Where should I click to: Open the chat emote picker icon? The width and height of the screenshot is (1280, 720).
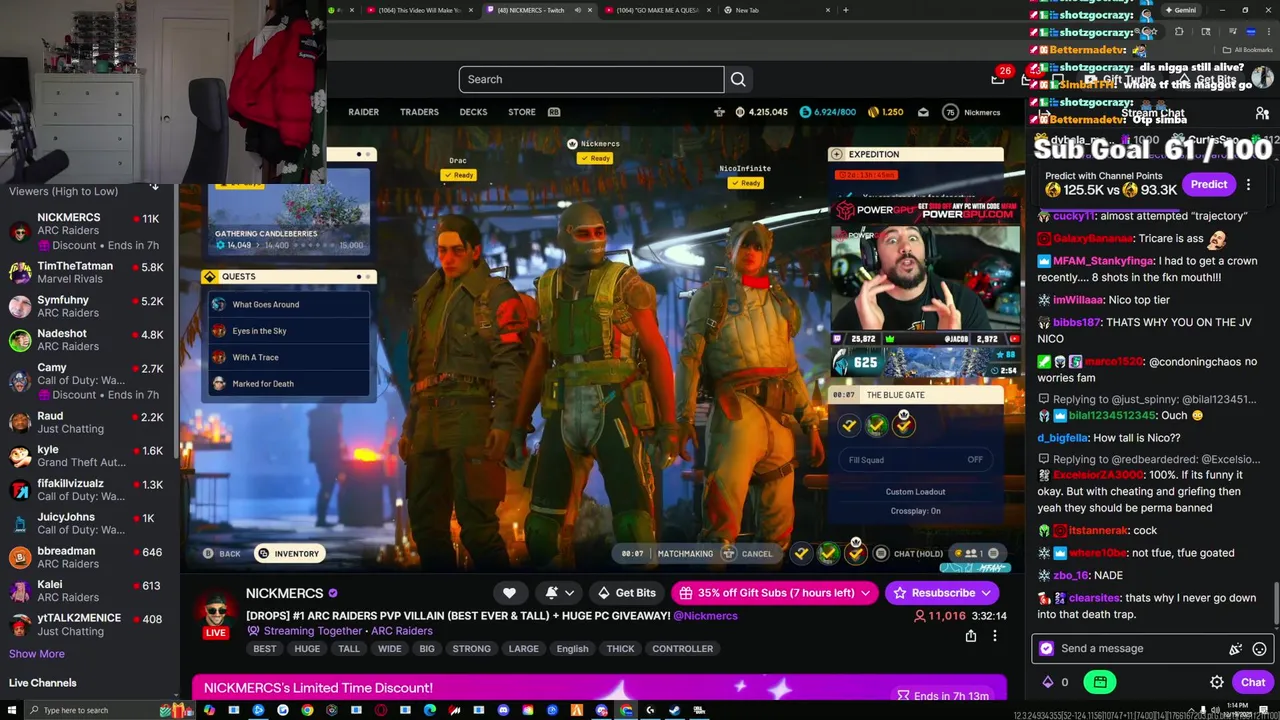click(x=1259, y=649)
